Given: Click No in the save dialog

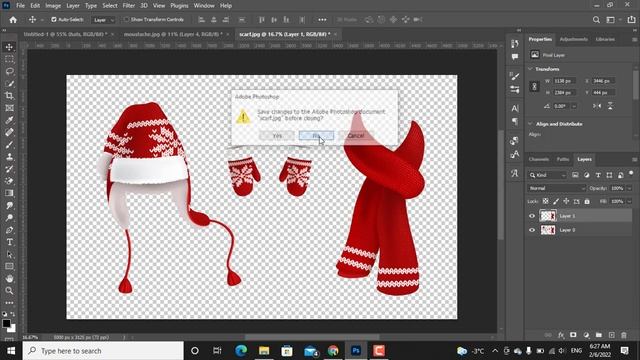Looking at the screenshot, I should click(x=316, y=136).
